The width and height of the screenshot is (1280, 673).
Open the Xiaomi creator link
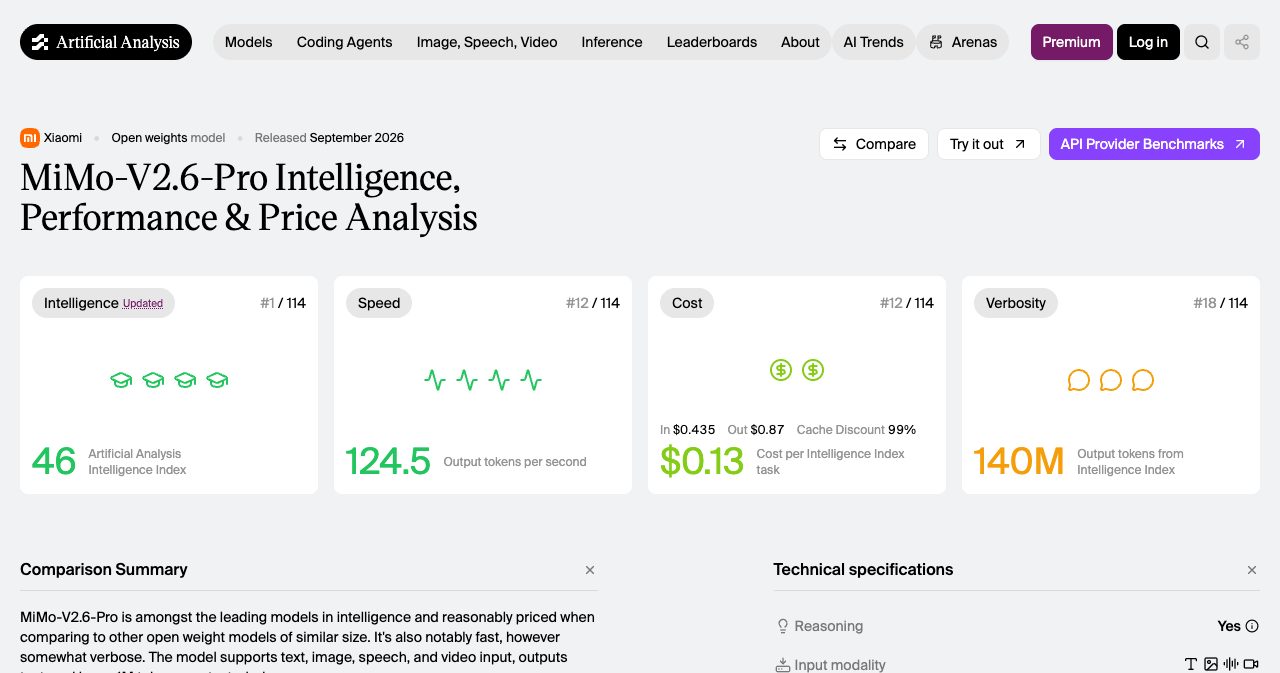tap(63, 138)
